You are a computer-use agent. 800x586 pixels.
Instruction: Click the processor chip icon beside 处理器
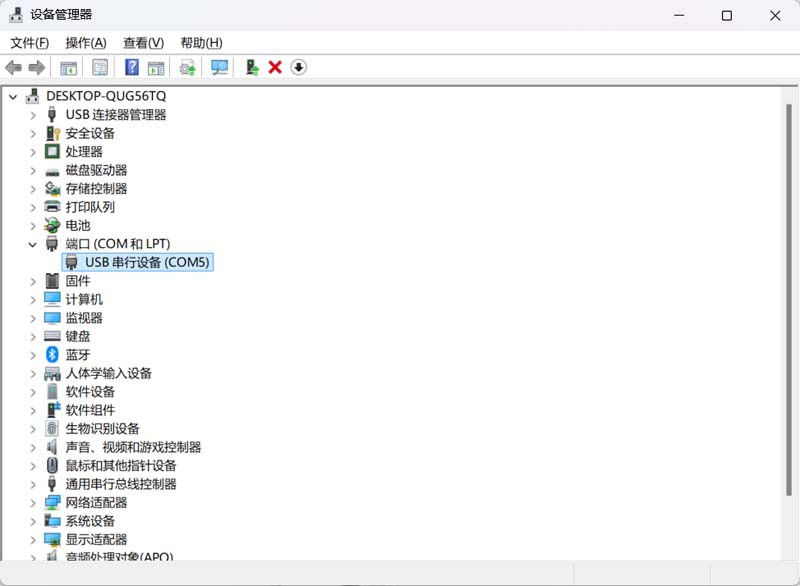(52, 151)
